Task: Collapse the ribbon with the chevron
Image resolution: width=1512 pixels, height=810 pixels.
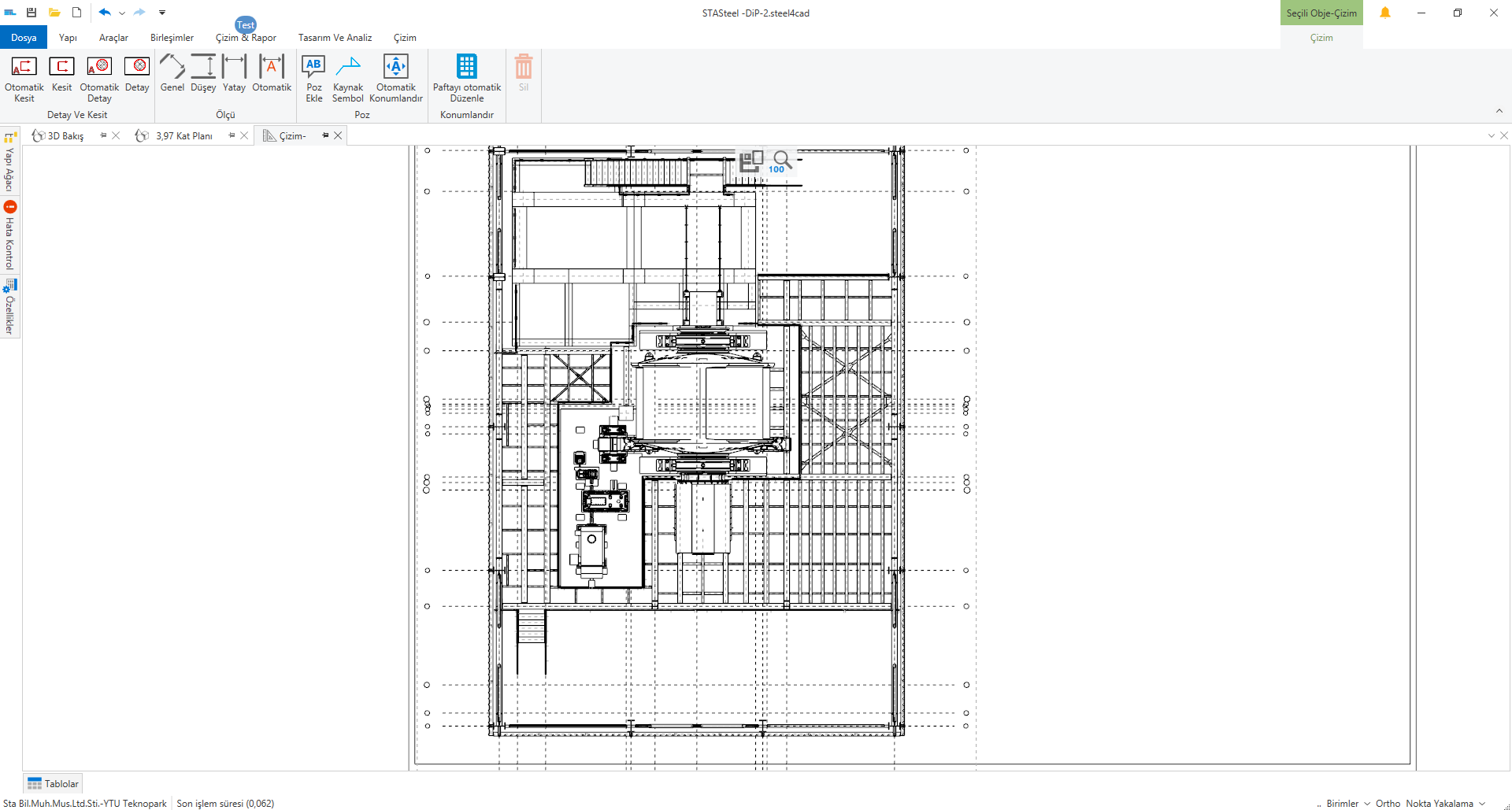Action: pyautogui.click(x=1499, y=111)
